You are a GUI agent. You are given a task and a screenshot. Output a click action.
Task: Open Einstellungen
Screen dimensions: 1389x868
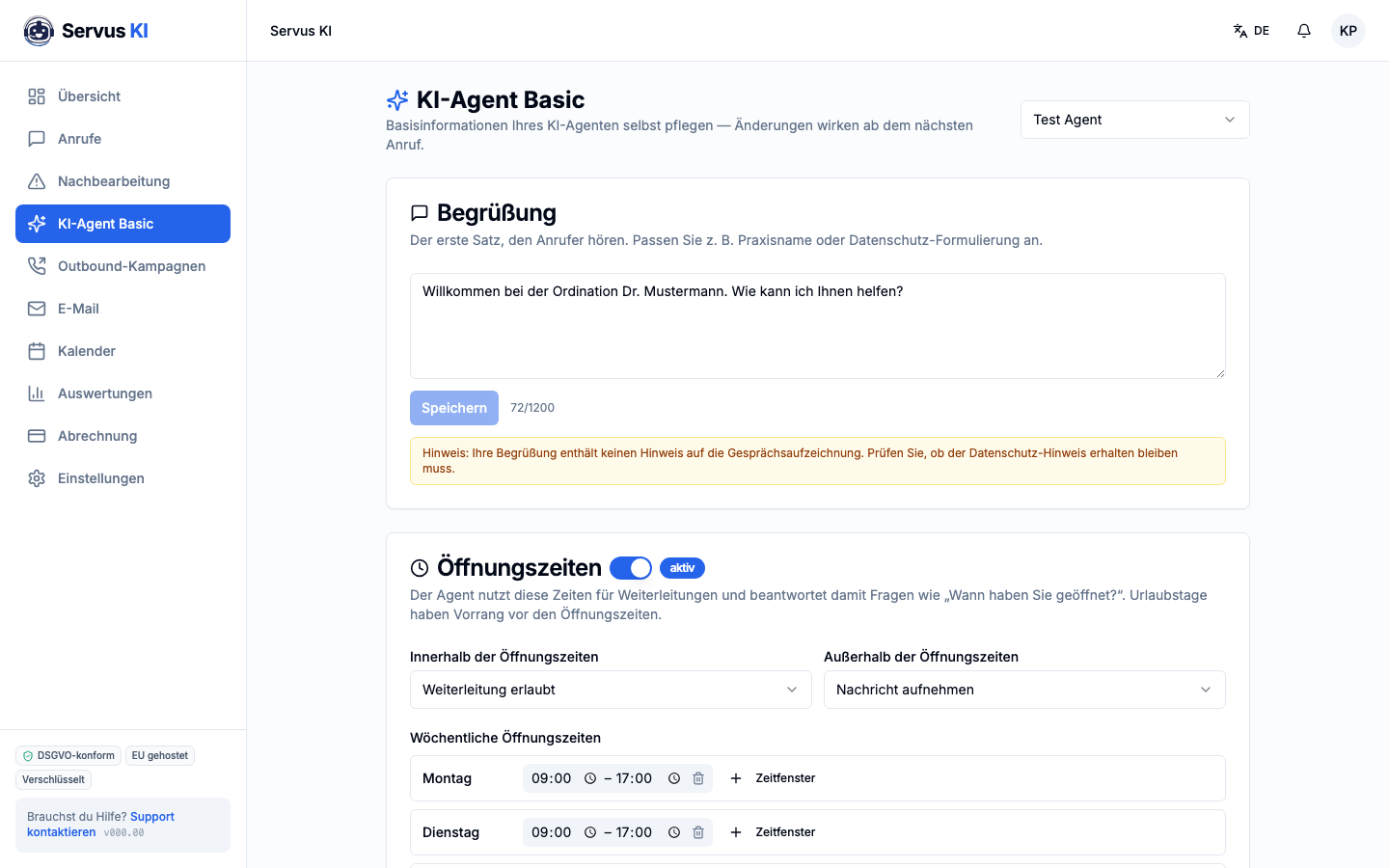(123, 478)
